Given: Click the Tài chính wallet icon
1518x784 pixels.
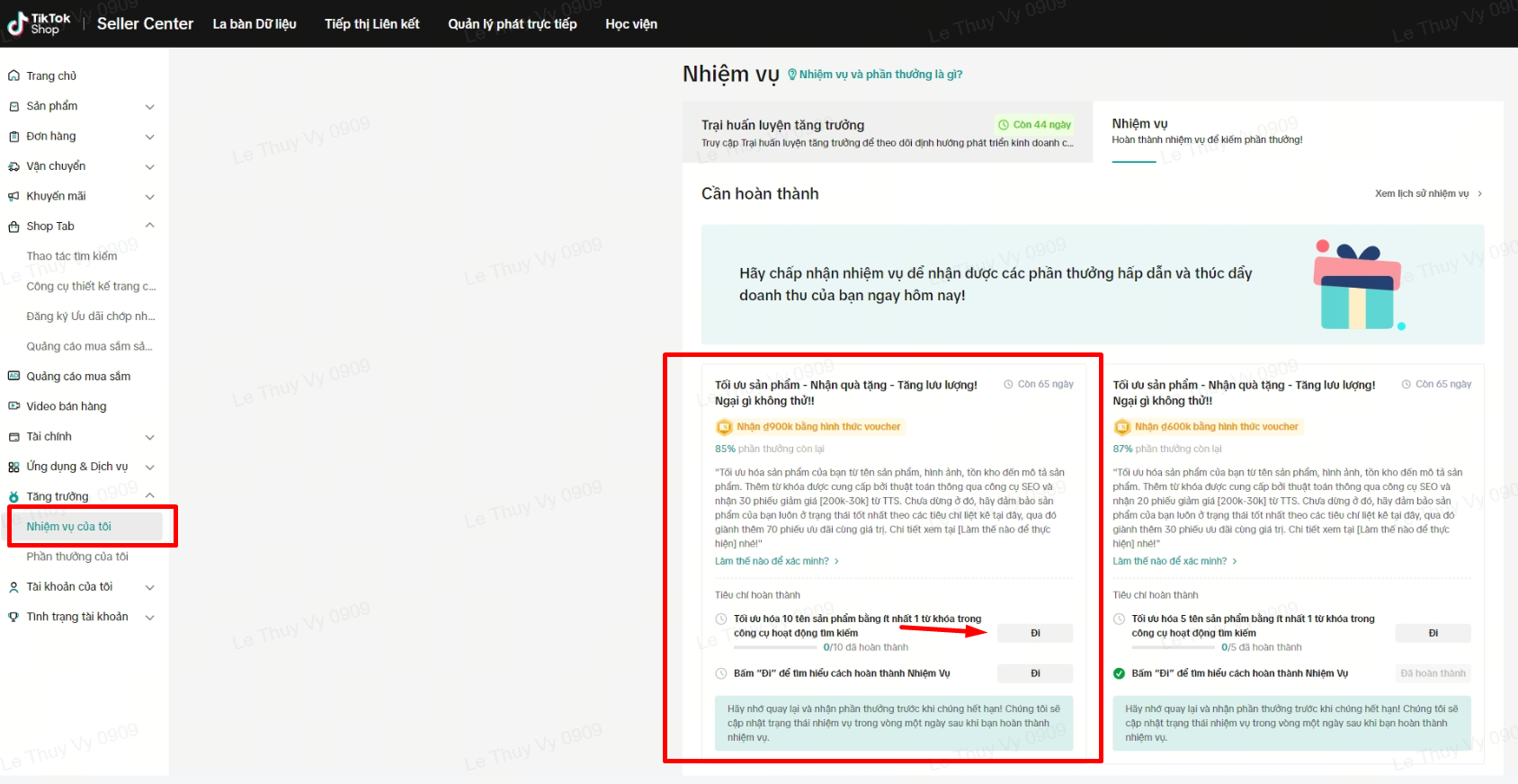Looking at the screenshot, I should 13,437.
